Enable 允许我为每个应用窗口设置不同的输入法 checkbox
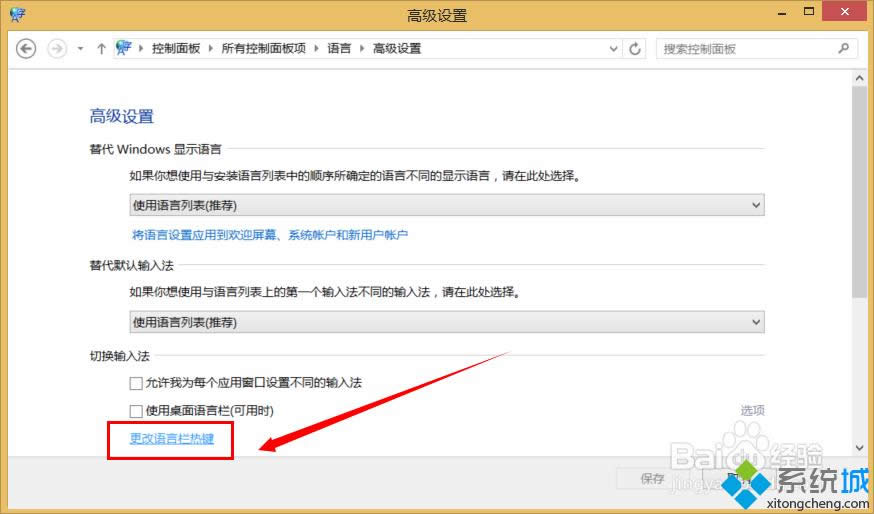Image resolution: width=874 pixels, height=514 pixels. (x=136, y=383)
